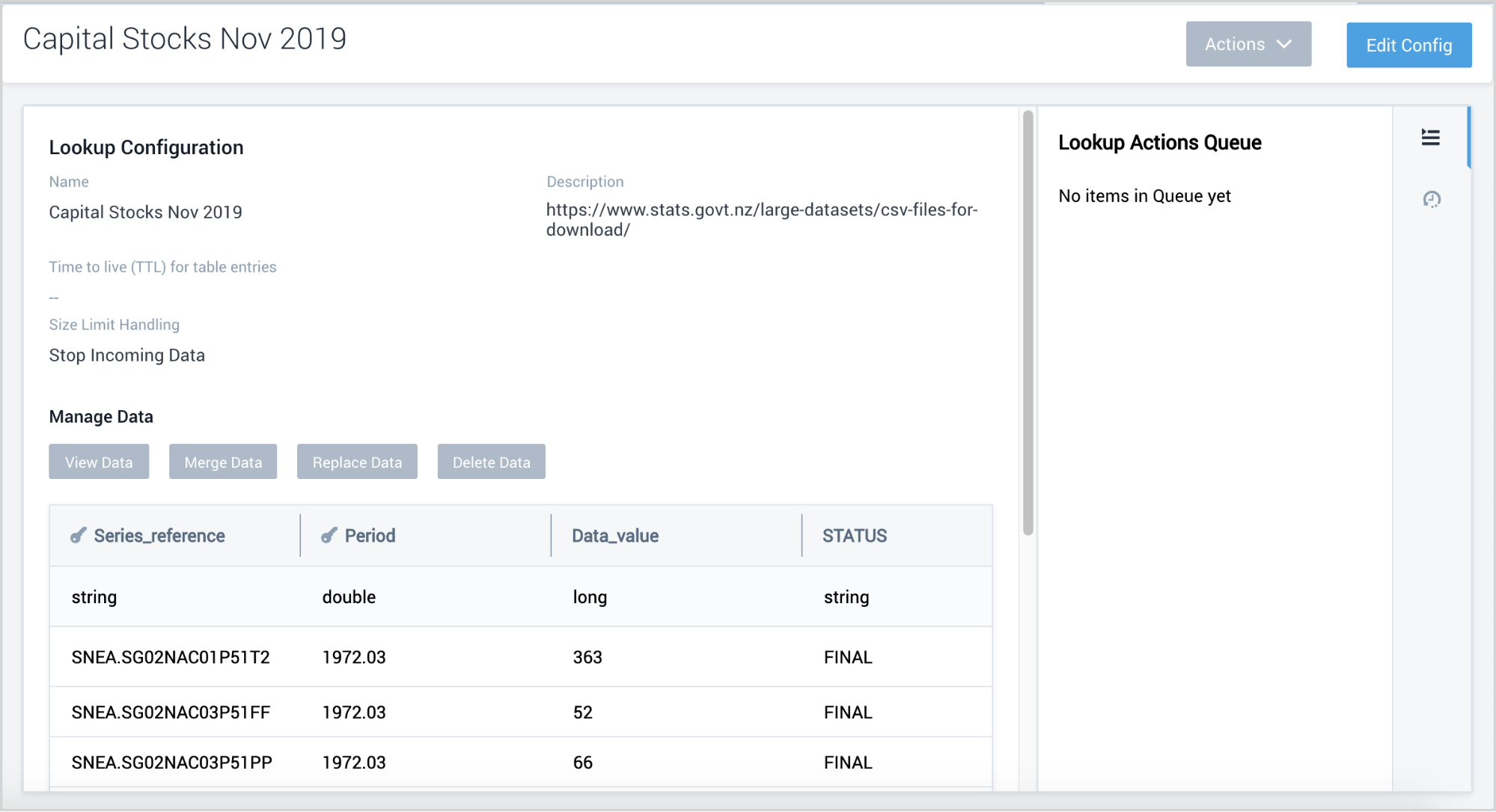Click key icon next to Series_reference
Viewport: 1496px width, 812px height.
[78, 536]
